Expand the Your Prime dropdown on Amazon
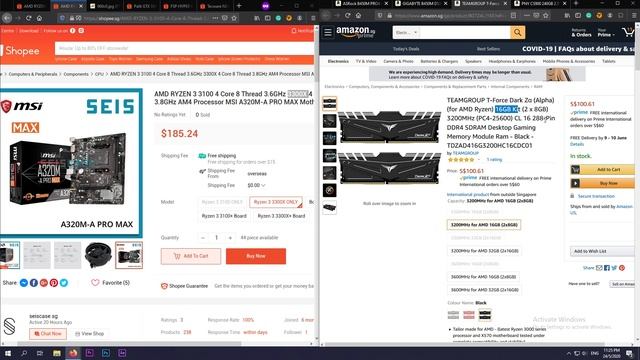Viewport: 640px width, 360px height. [x=606, y=33]
